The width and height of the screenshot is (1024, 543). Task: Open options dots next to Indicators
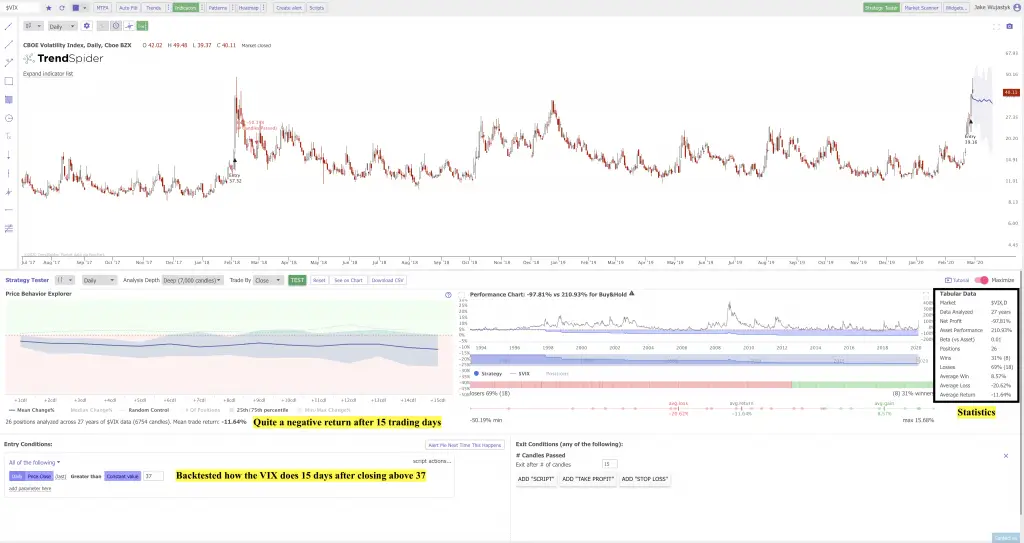pyautogui.click(x=202, y=8)
